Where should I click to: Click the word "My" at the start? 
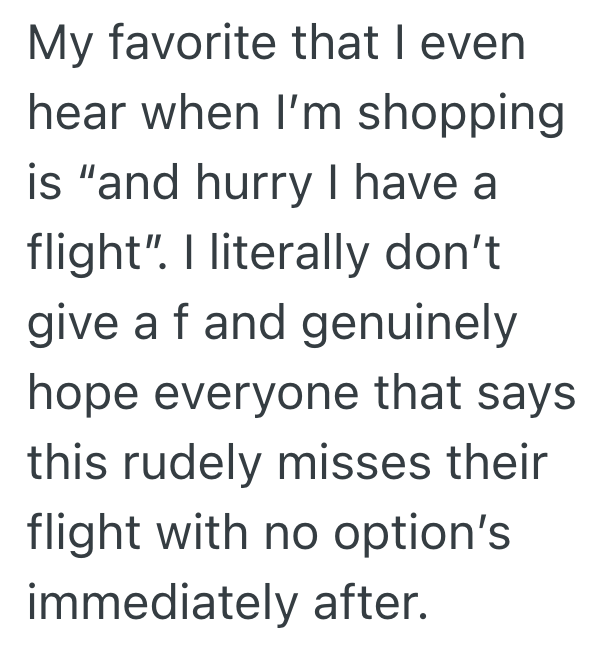click(x=58, y=47)
